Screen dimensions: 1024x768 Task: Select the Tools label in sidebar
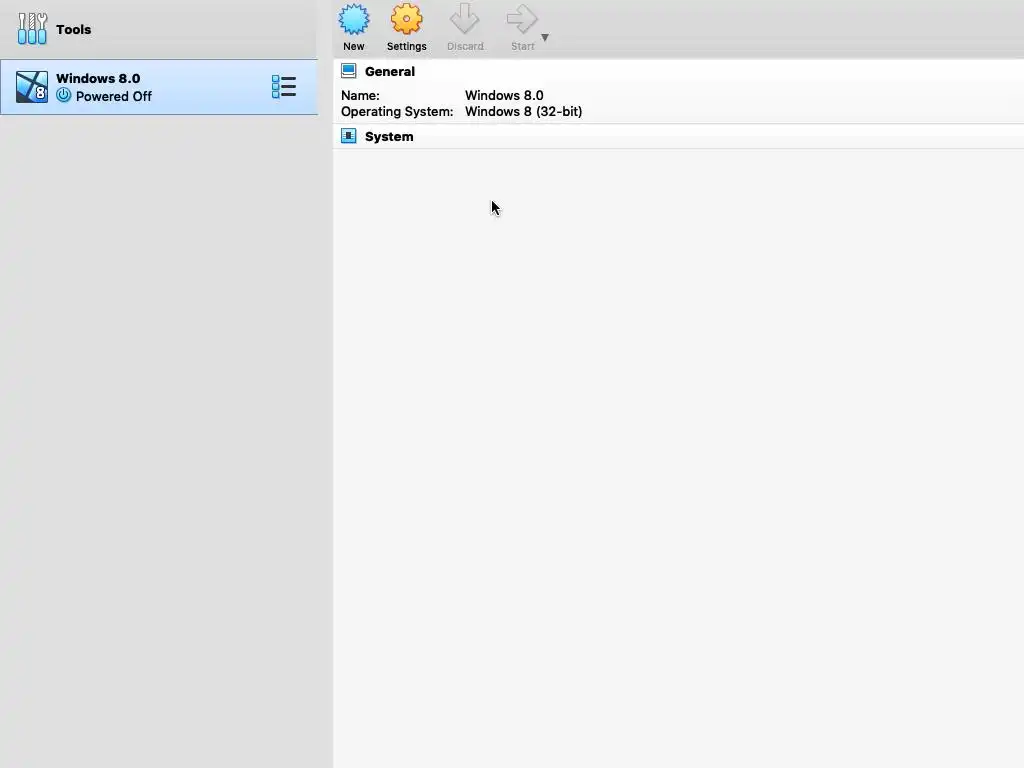[74, 29]
